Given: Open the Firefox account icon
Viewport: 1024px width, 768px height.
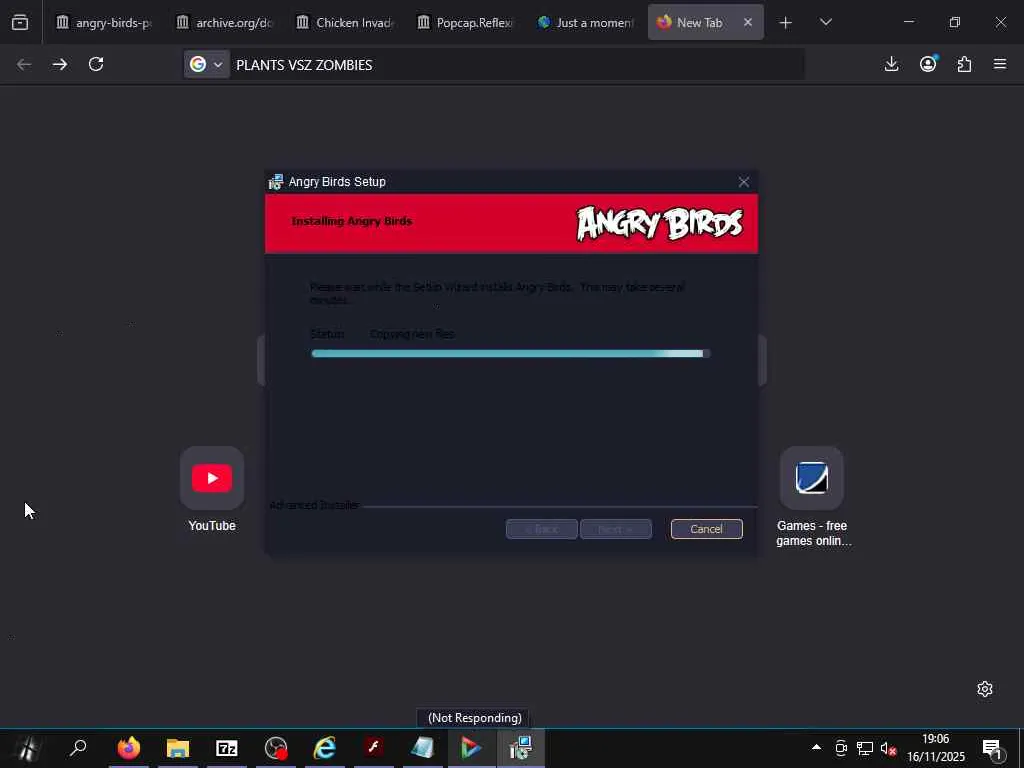Looking at the screenshot, I should pyautogui.click(x=928, y=64).
